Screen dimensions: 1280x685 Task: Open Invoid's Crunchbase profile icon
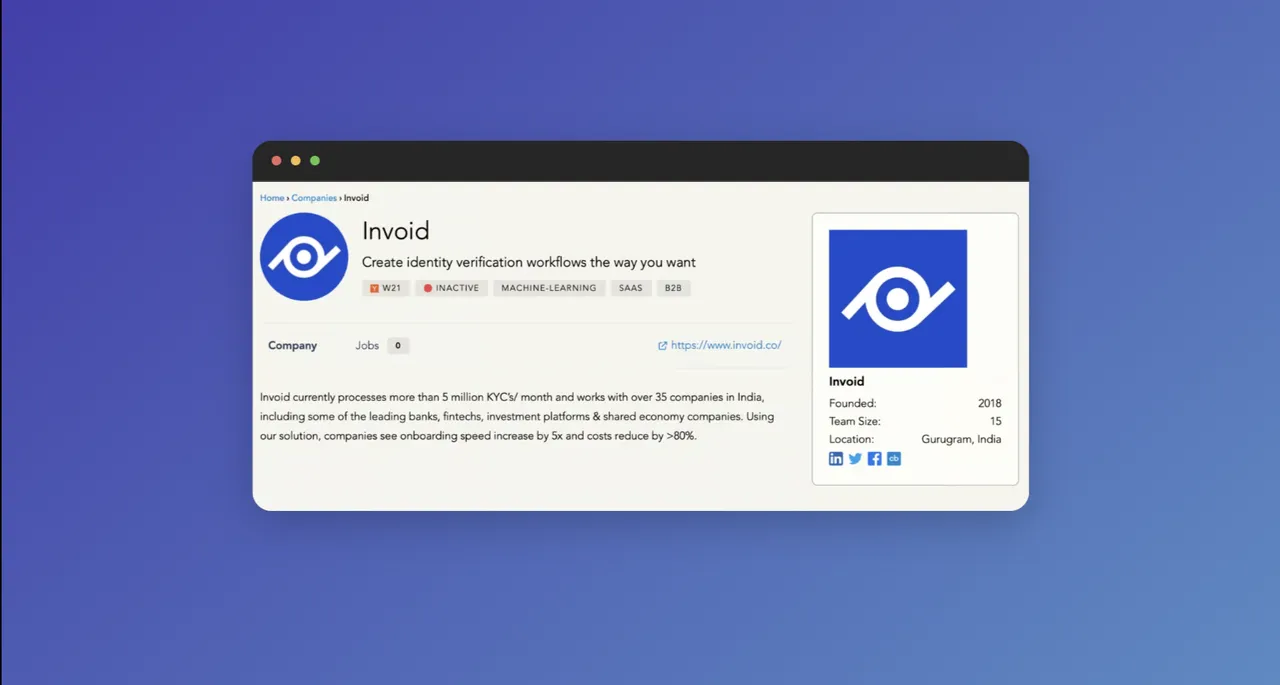894,459
